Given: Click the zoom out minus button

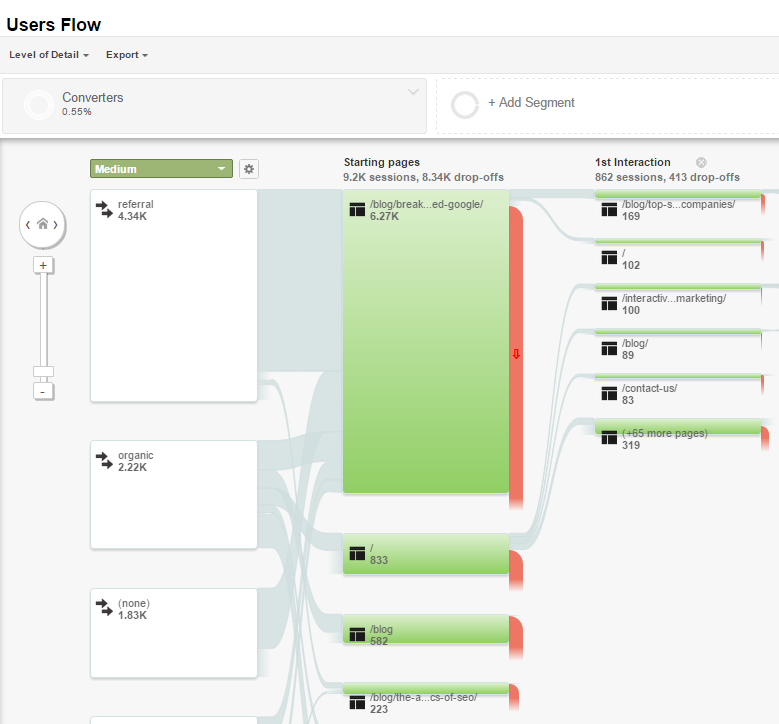Looking at the screenshot, I should tap(42, 391).
